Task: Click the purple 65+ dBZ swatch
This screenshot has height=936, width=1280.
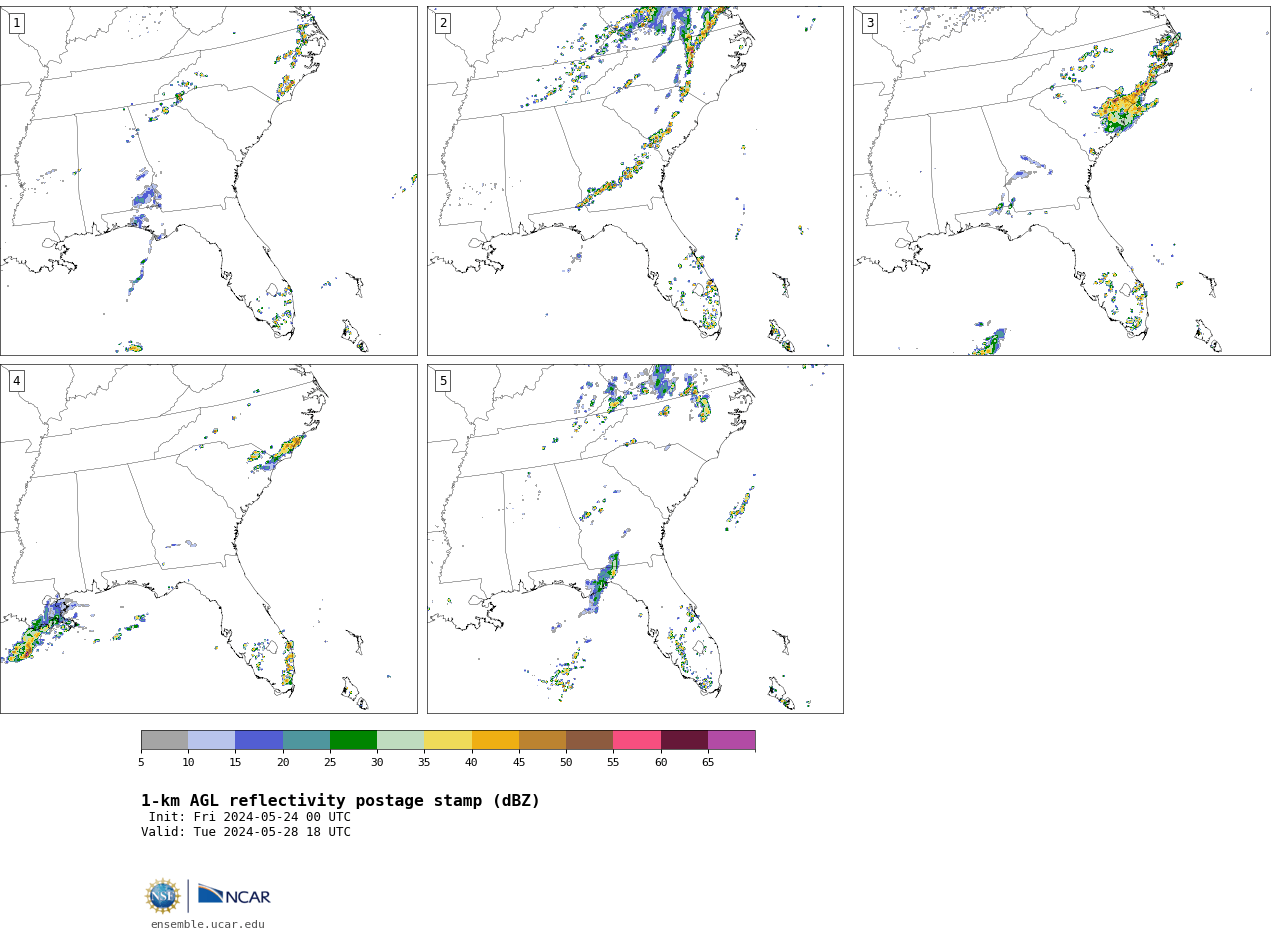Action: [731, 740]
